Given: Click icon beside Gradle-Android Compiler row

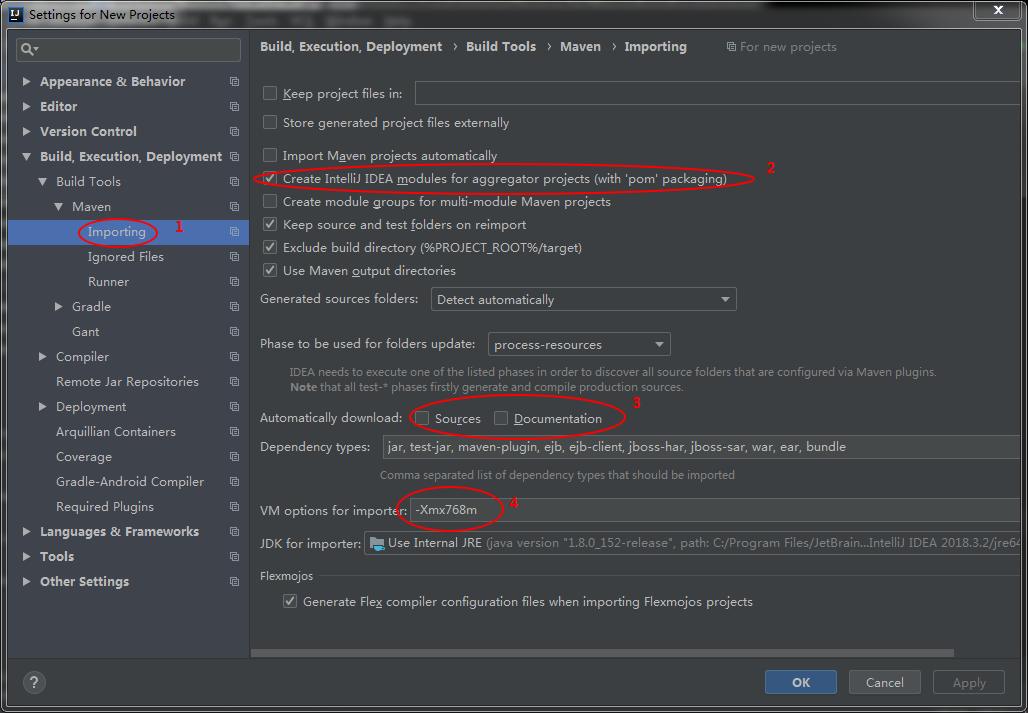Looking at the screenshot, I should point(234,481).
